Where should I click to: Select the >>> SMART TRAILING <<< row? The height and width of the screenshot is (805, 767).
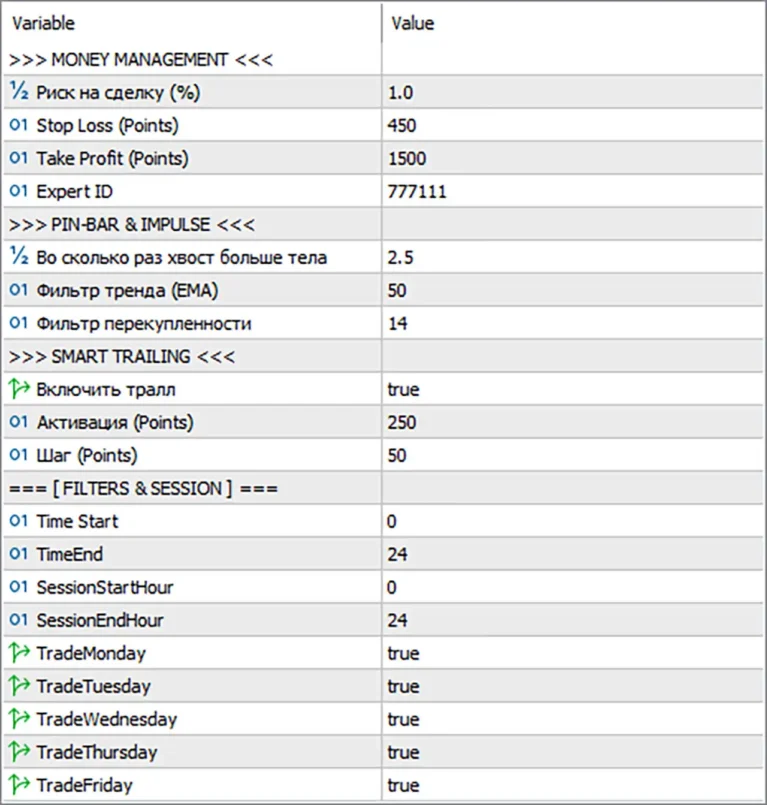(383, 356)
